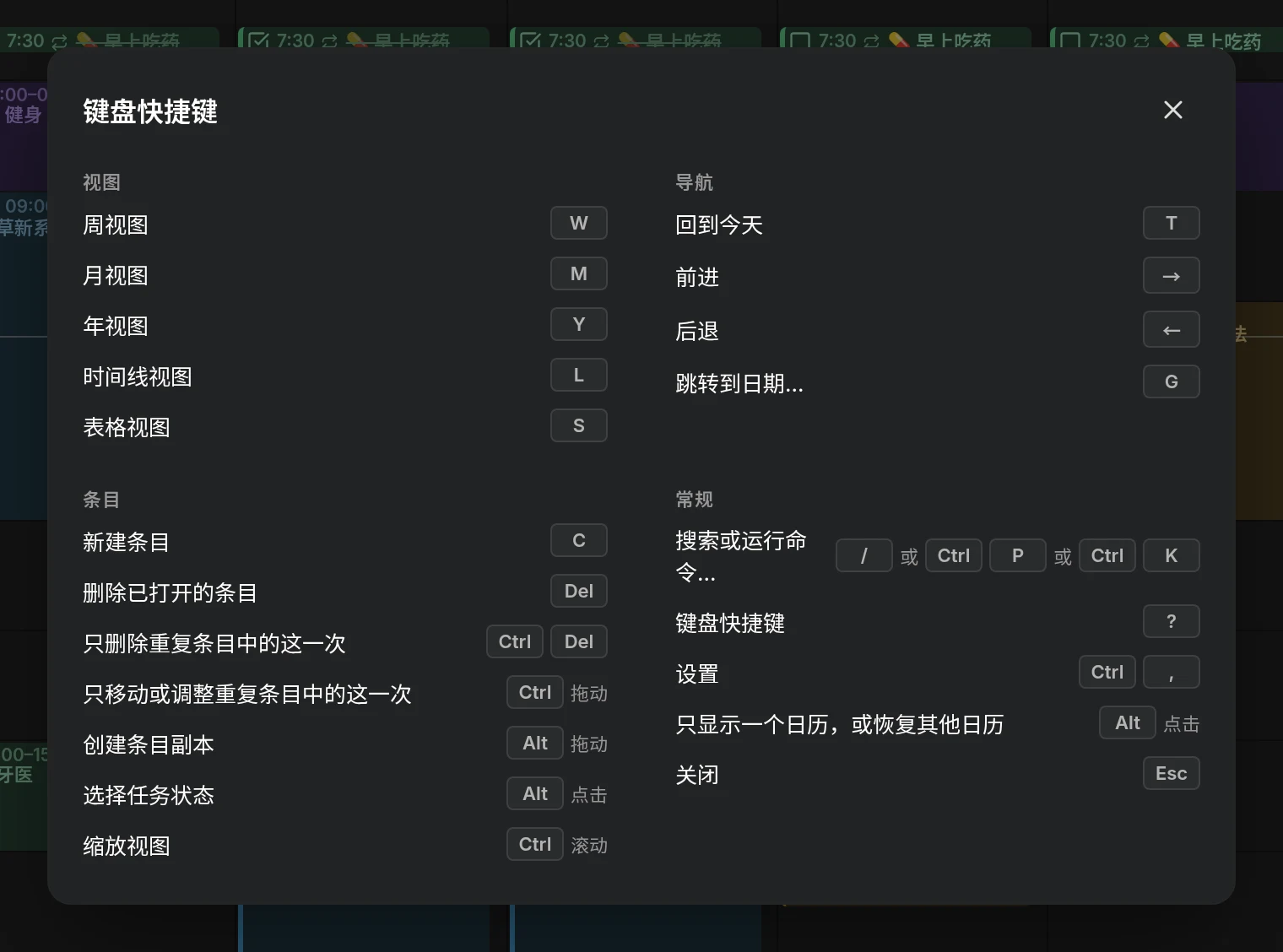Click the 创建条目副本 label
Image resolution: width=1283 pixels, height=952 pixels.
click(x=149, y=745)
